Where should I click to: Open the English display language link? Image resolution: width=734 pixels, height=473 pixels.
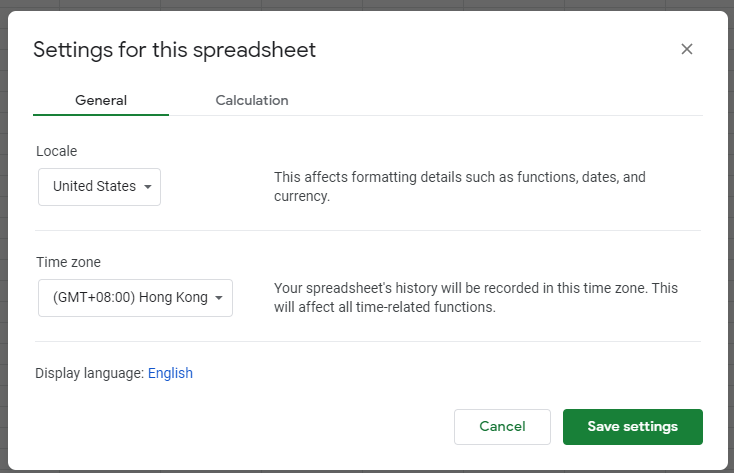click(x=170, y=373)
